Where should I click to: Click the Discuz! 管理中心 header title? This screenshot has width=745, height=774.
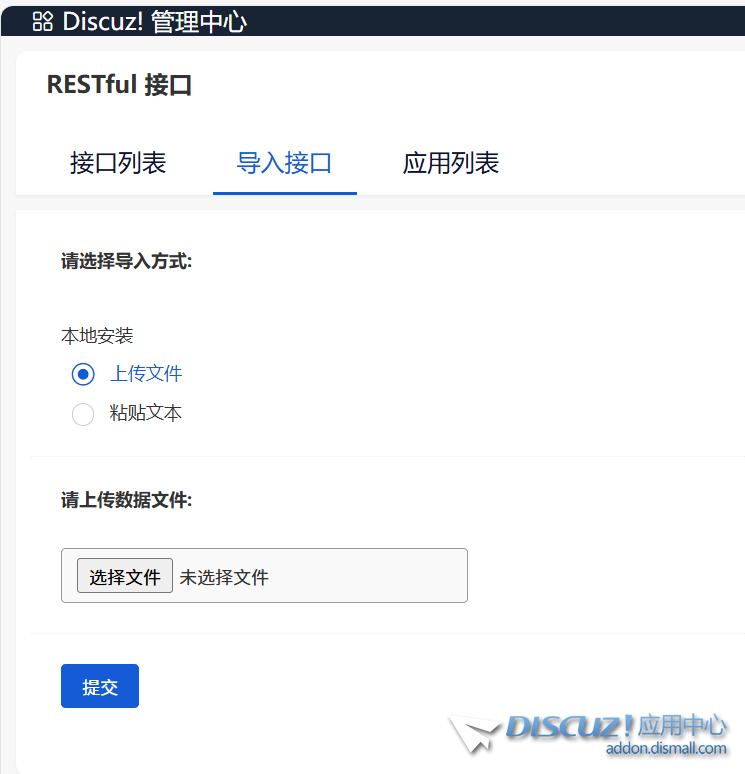click(x=154, y=22)
